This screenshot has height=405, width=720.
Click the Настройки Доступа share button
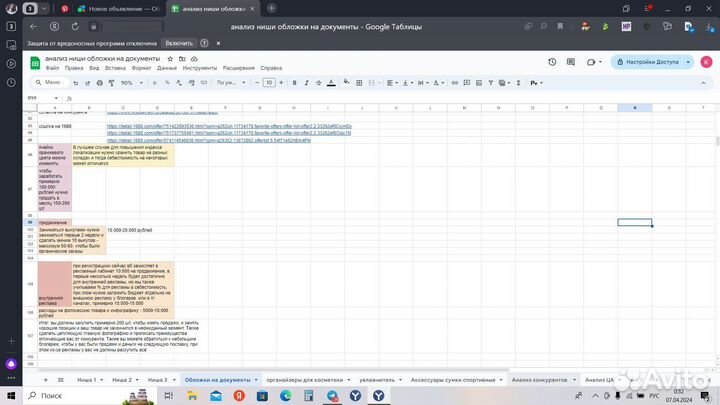651,62
